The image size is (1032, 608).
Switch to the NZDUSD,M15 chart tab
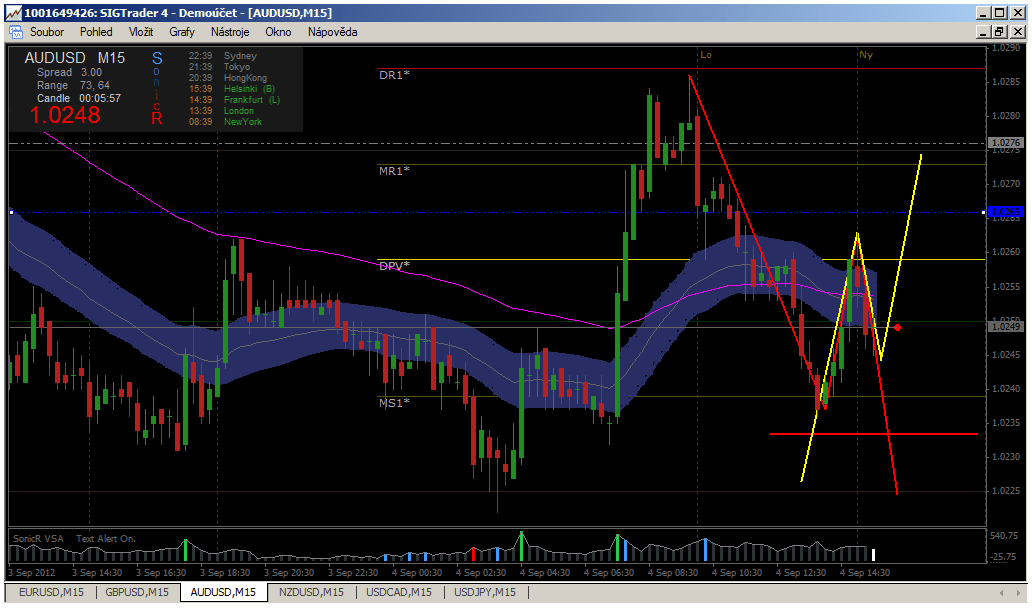[x=311, y=592]
